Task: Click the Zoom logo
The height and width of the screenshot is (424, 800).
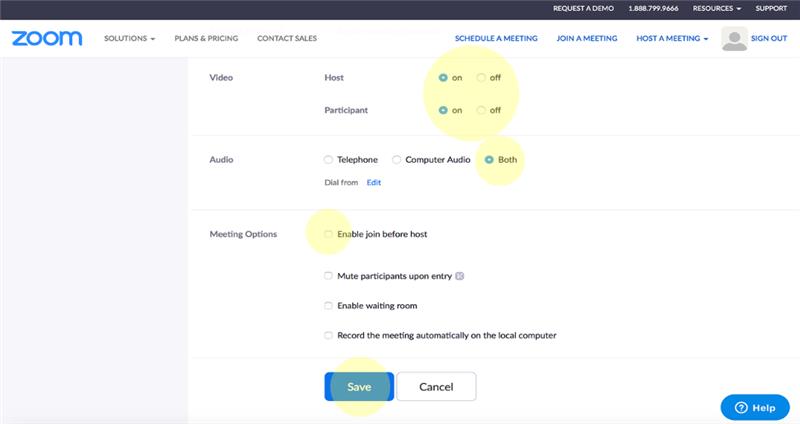Action: pyautogui.click(x=46, y=38)
